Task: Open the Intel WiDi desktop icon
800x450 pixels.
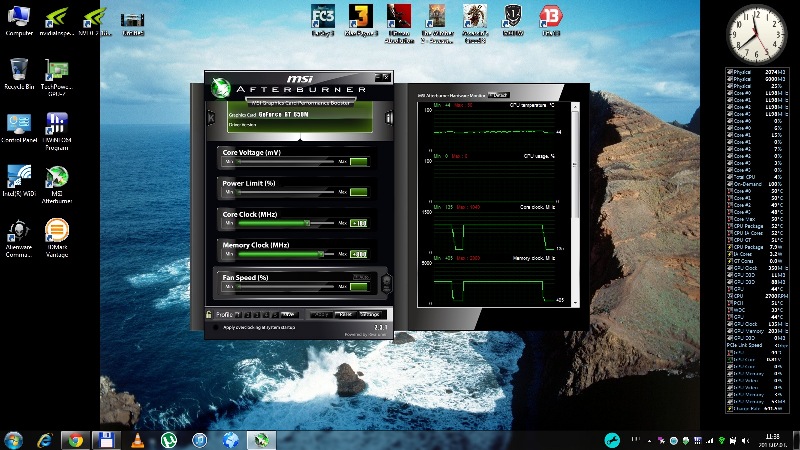Action: point(19,181)
